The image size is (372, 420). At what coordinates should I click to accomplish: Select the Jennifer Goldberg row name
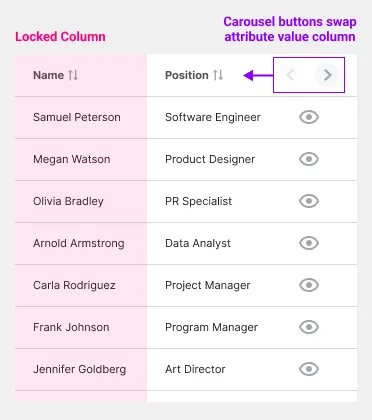pyautogui.click(x=79, y=369)
